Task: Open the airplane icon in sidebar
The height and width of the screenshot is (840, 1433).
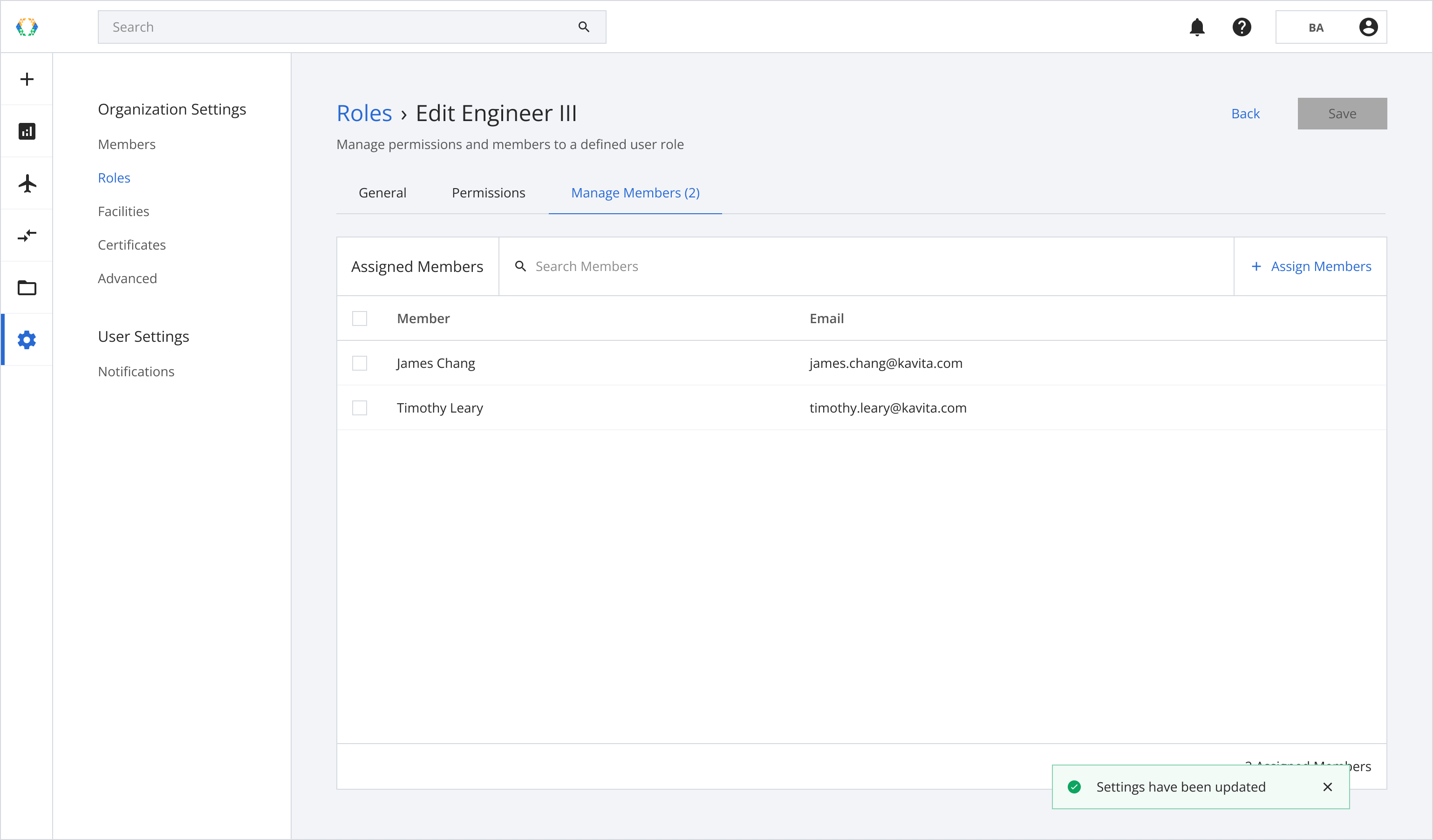Action: [27, 183]
